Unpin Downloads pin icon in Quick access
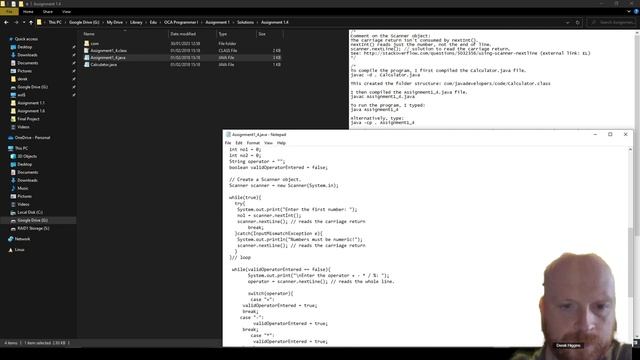This screenshot has width=640, height=360. [73, 55]
